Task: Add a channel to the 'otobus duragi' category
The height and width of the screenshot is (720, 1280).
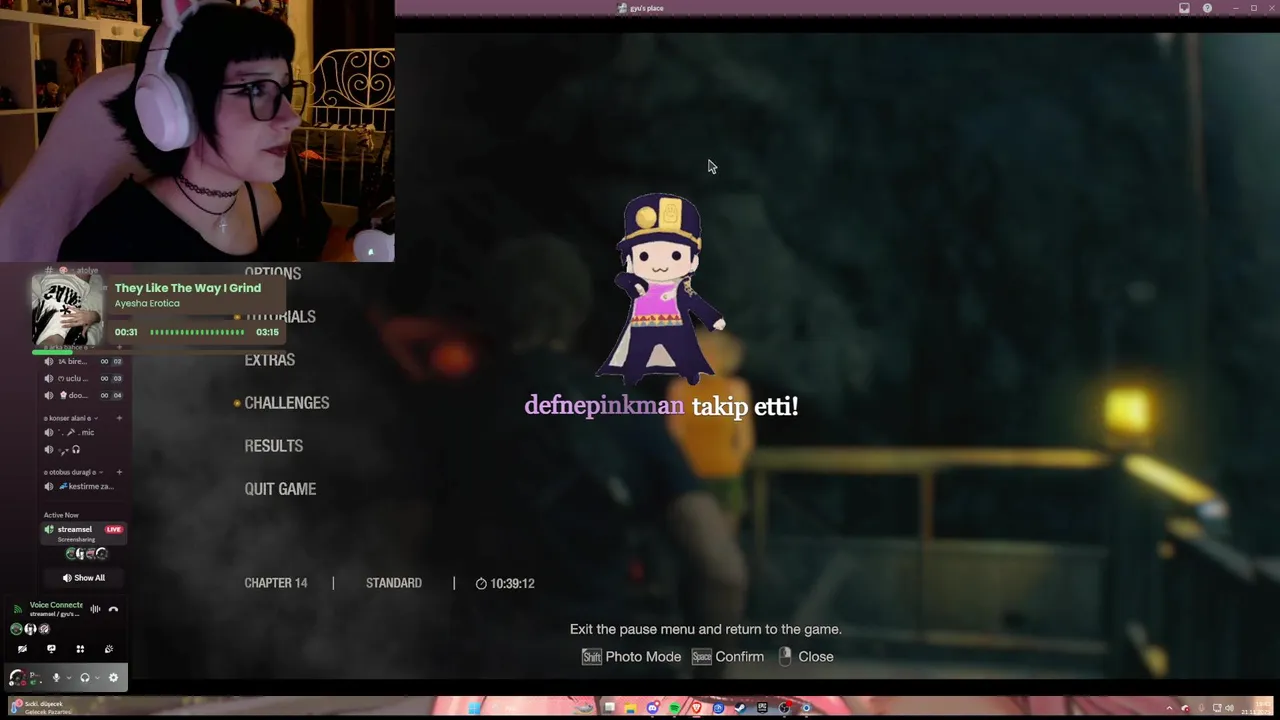Action: click(119, 472)
